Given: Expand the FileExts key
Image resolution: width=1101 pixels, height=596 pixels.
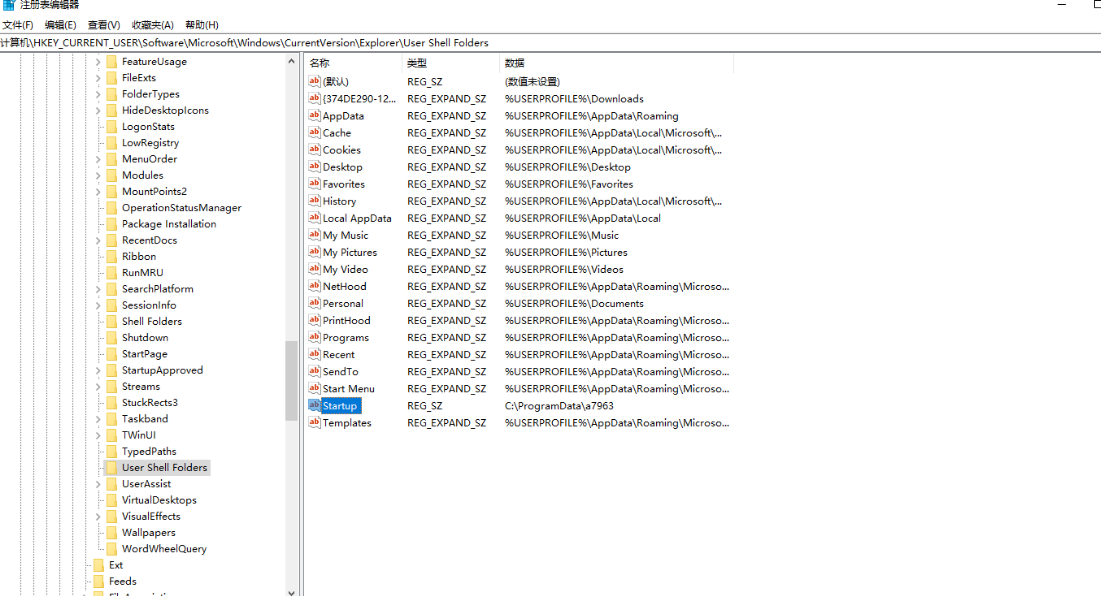Looking at the screenshot, I should pyautogui.click(x=98, y=78).
